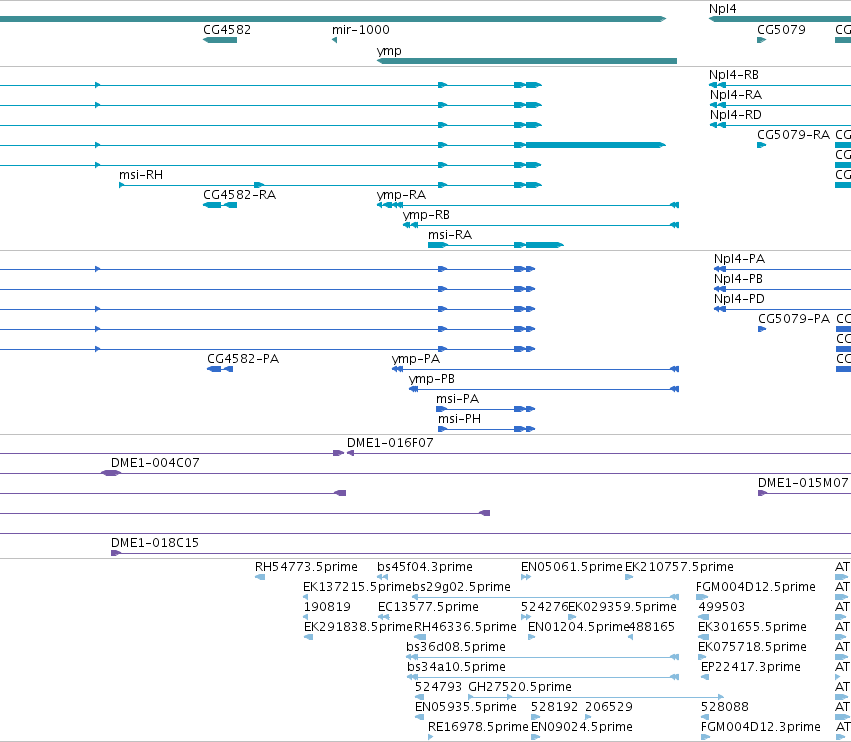
Task: Select the ymp-PB protein label
Action: (x=432, y=379)
